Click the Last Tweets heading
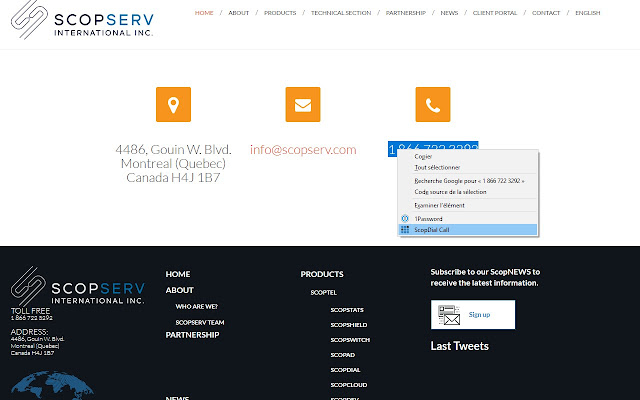 click(x=460, y=346)
